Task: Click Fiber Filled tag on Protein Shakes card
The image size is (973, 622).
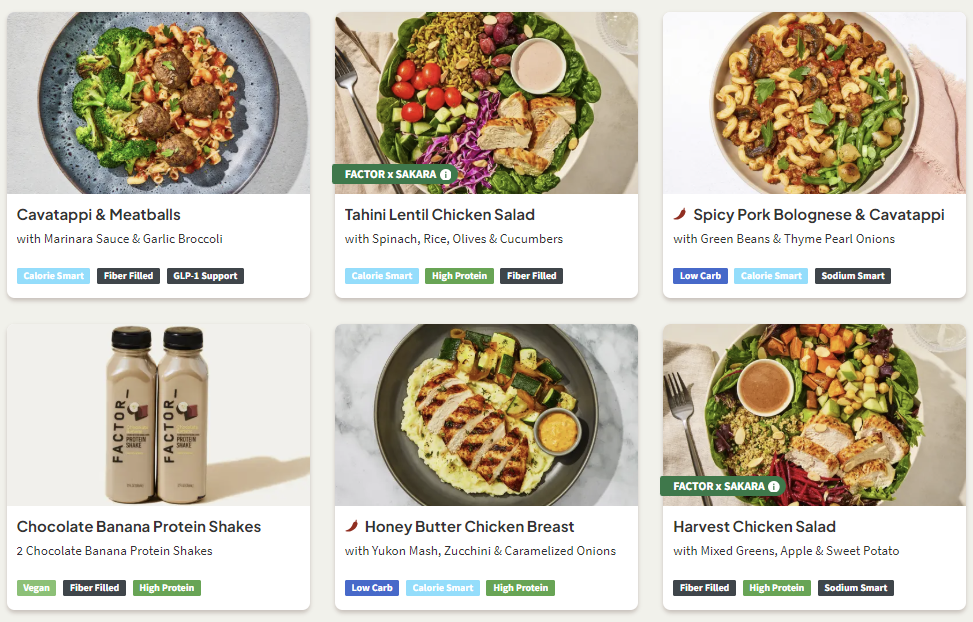Action: (95, 588)
